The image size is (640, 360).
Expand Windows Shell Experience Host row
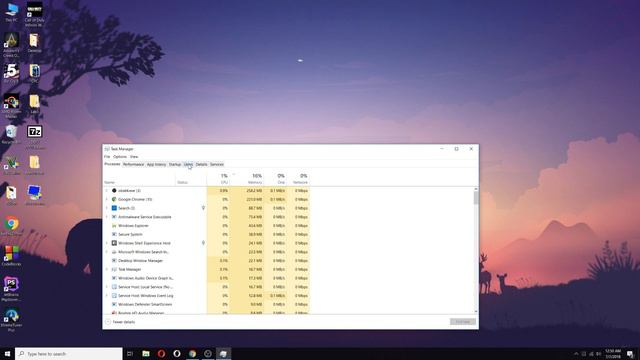coord(107,243)
